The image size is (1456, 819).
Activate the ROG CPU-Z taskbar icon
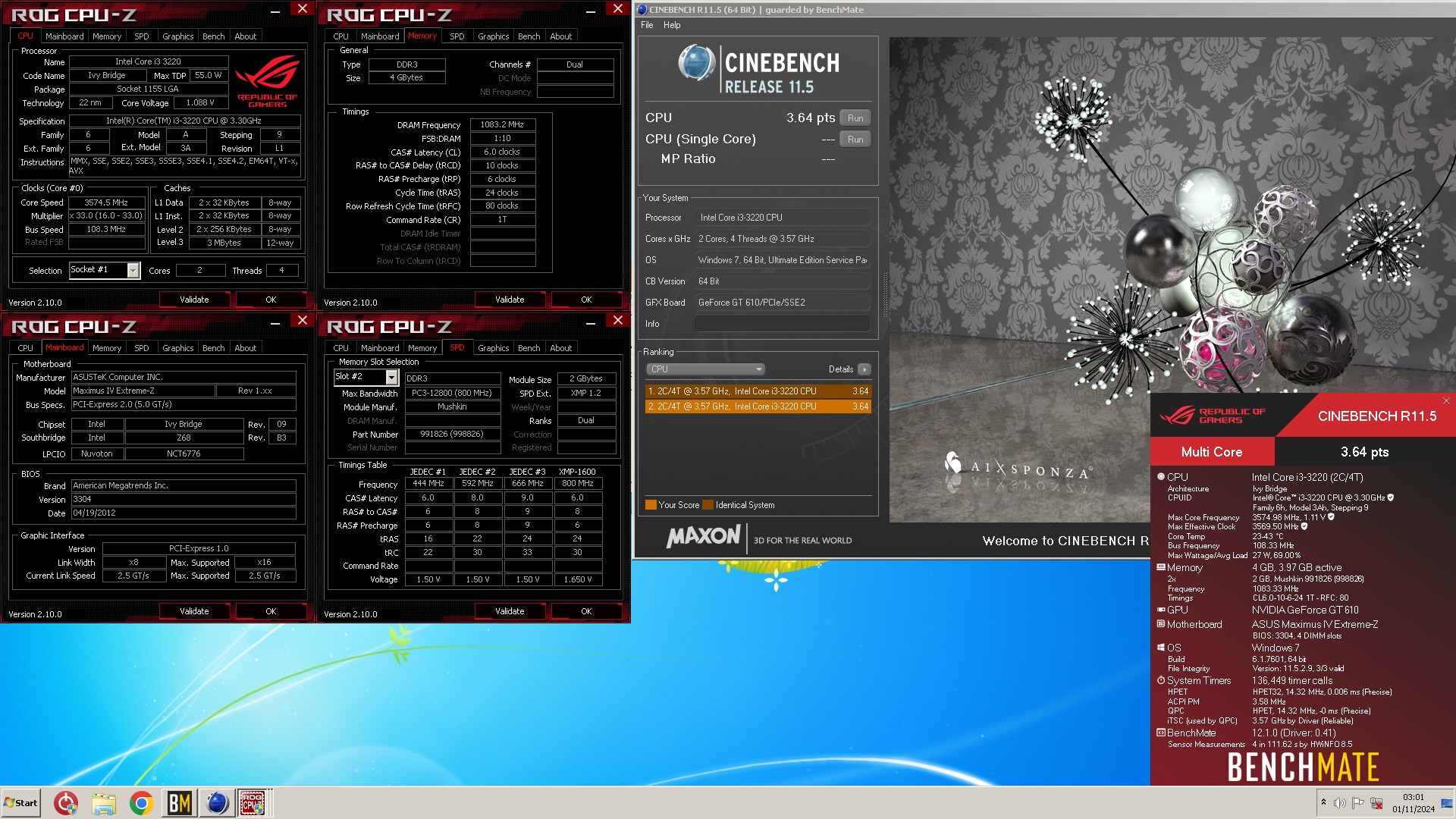pyautogui.click(x=253, y=802)
